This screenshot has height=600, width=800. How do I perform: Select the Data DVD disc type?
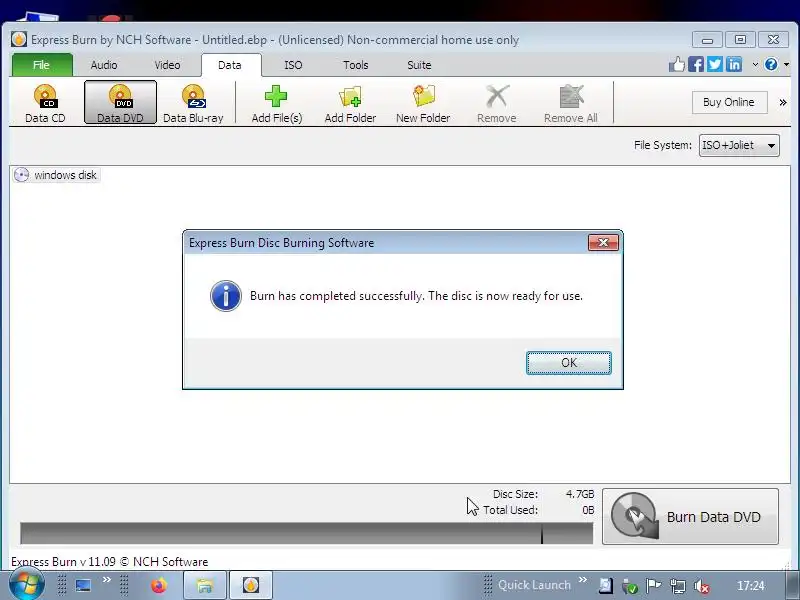120,103
